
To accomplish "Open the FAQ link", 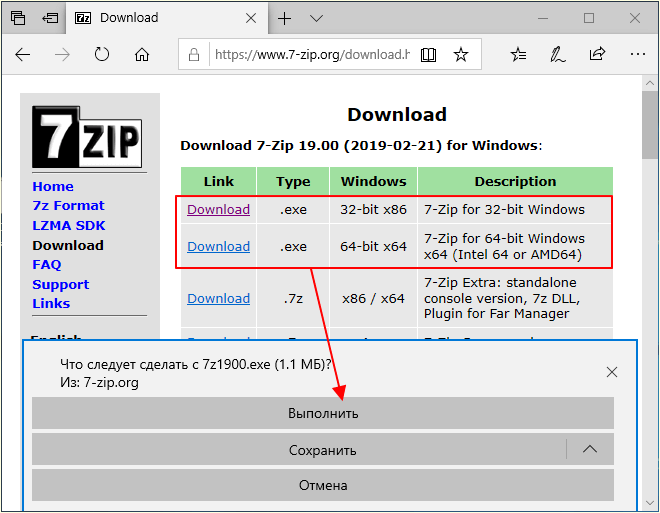I will point(47,265).
